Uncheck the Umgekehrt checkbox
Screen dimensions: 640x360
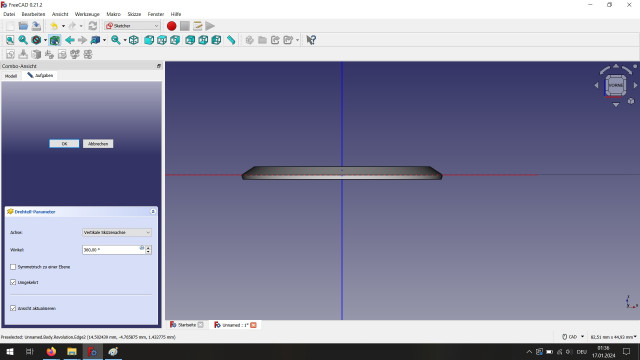tap(13, 282)
